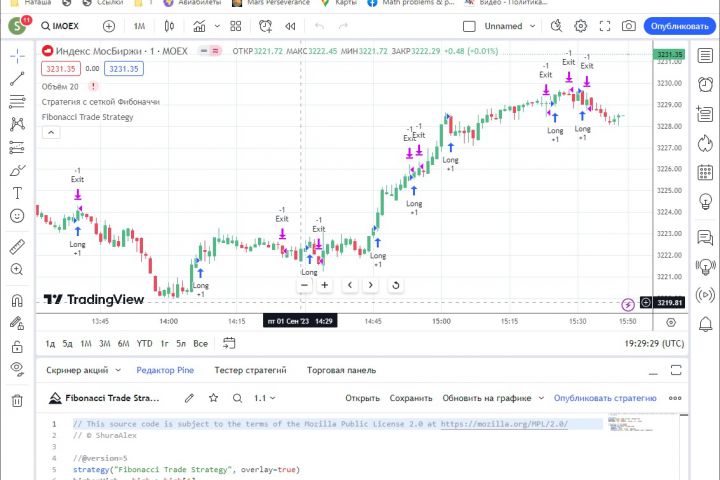Select the 1д date range

coord(50,344)
